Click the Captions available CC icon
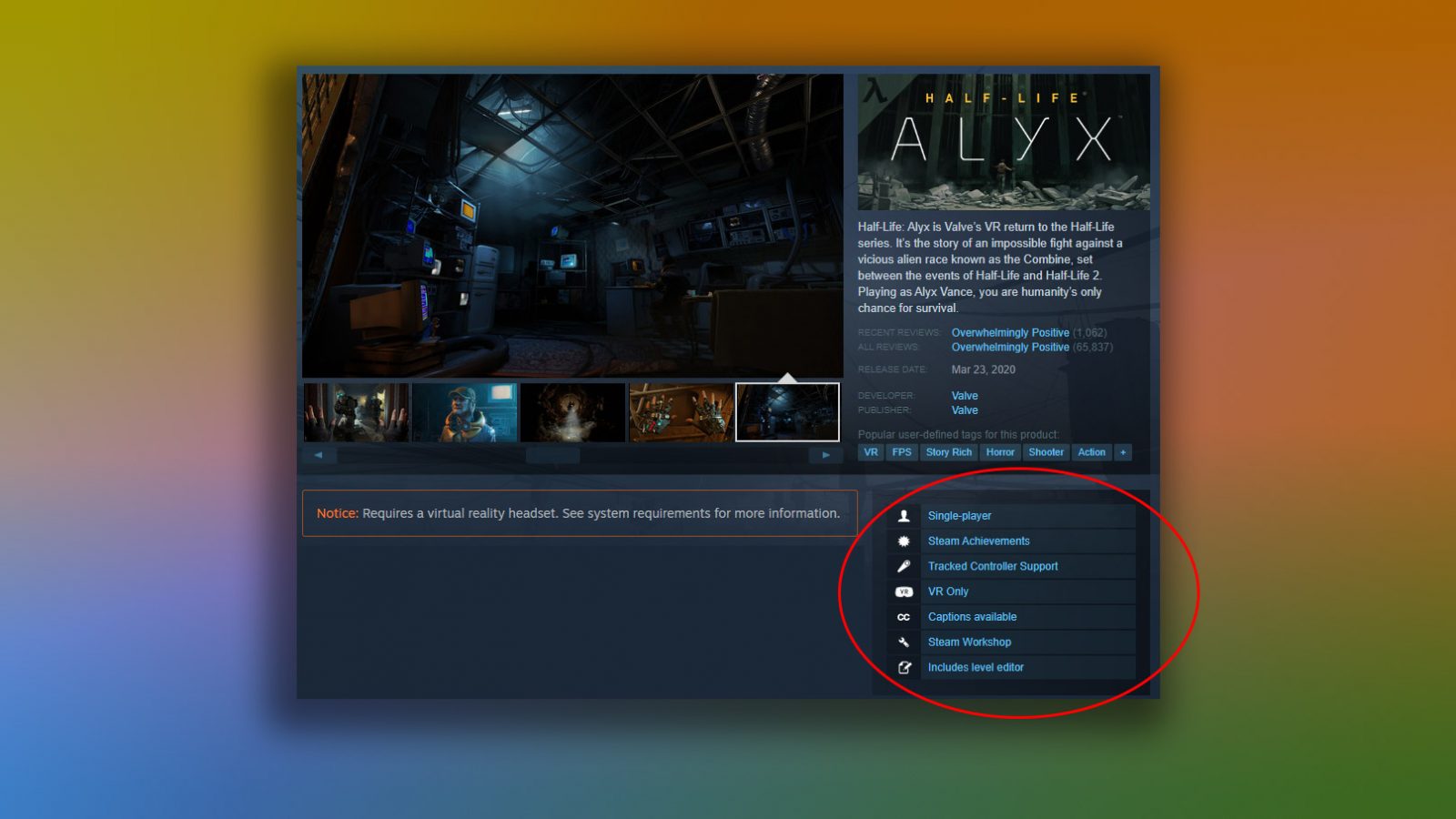The height and width of the screenshot is (819, 1456). [x=904, y=617]
